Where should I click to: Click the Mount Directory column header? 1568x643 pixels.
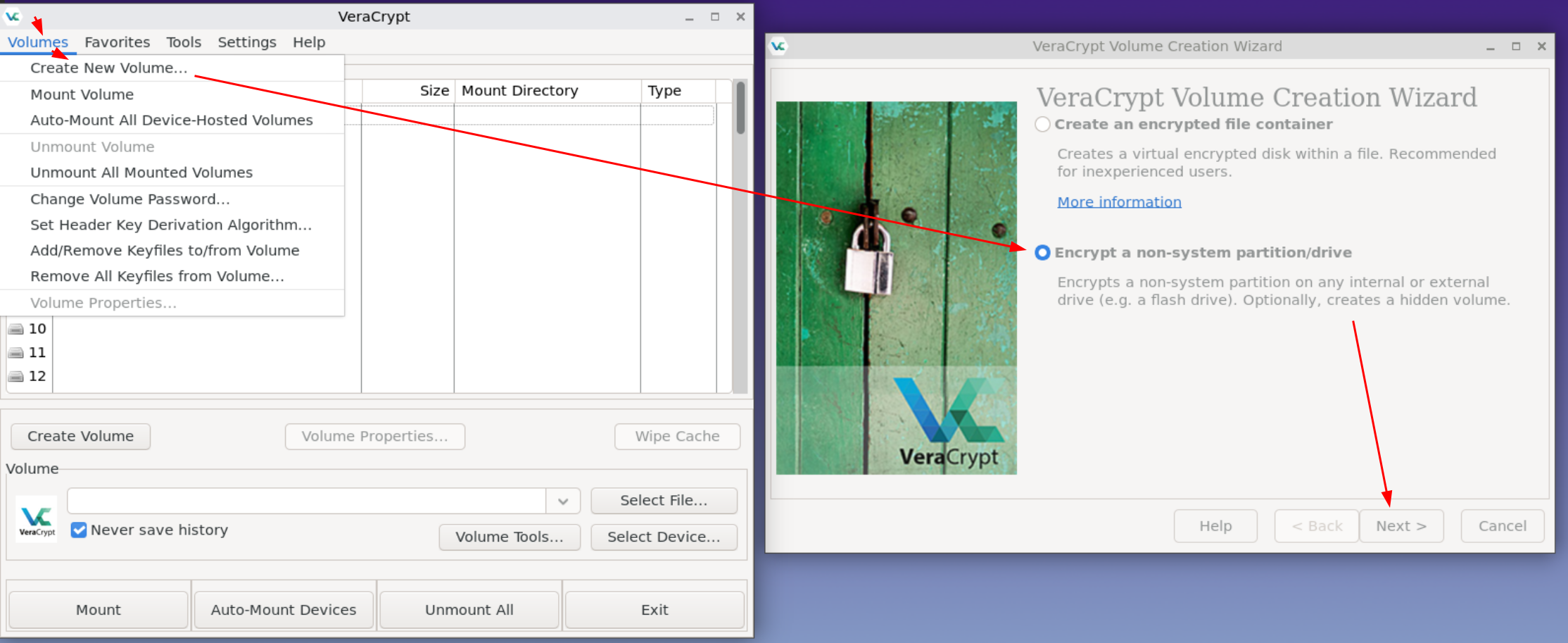pos(548,91)
